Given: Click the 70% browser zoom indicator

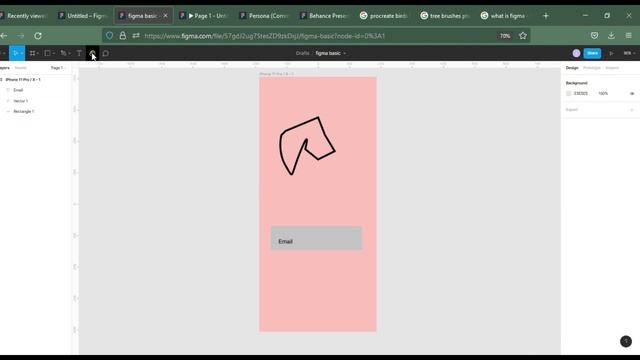Looking at the screenshot, I should click(x=505, y=36).
